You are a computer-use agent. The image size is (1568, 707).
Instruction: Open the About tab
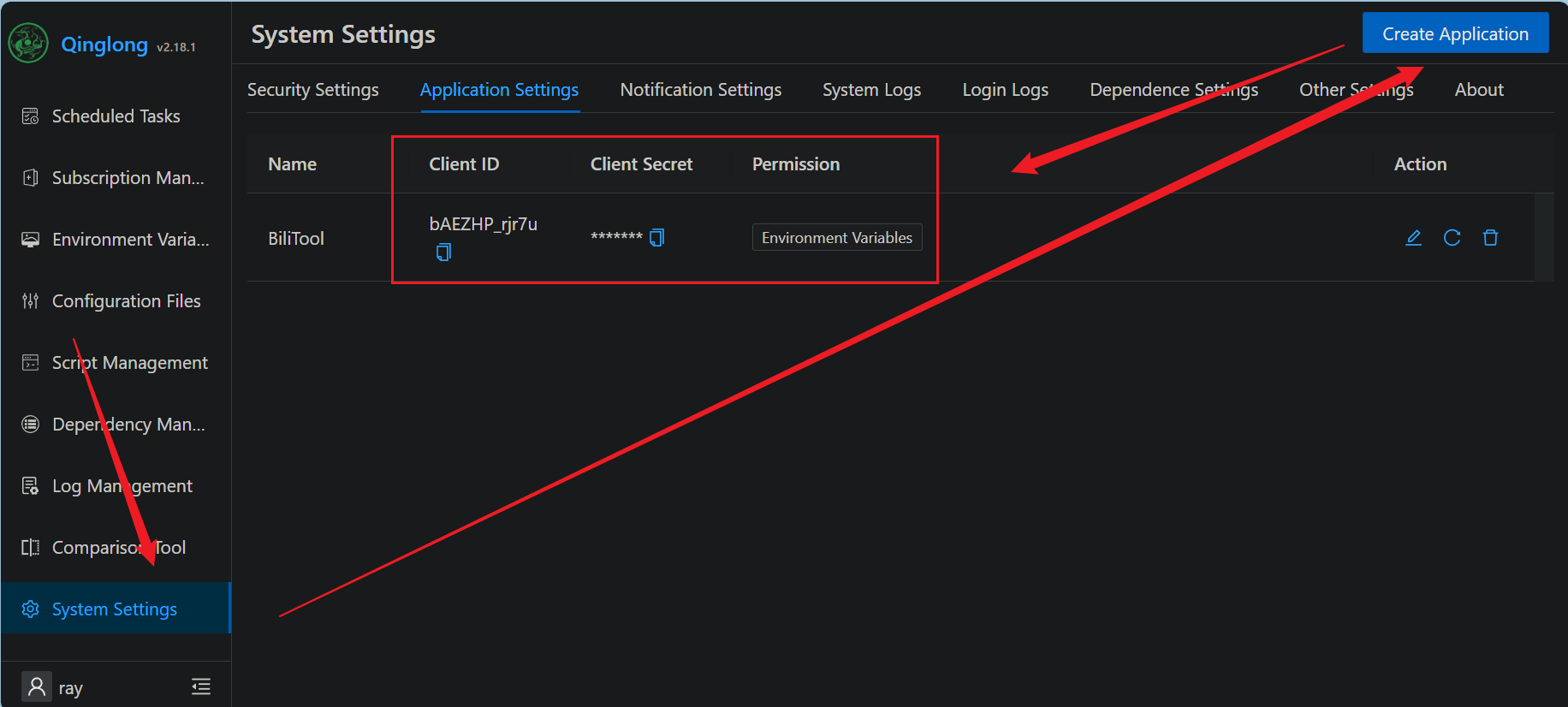tap(1478, 90)
